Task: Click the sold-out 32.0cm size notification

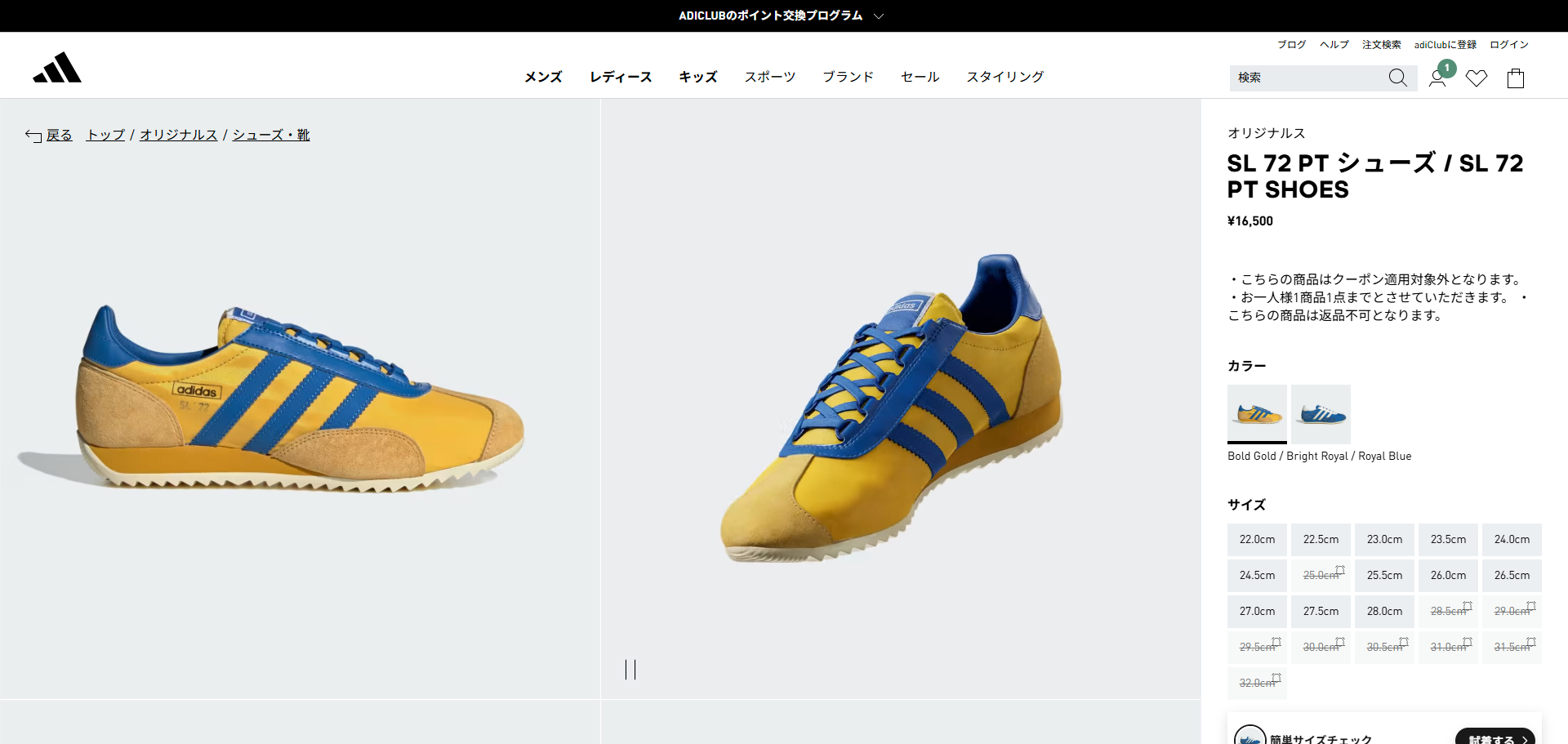Action: pos(1257,684)
